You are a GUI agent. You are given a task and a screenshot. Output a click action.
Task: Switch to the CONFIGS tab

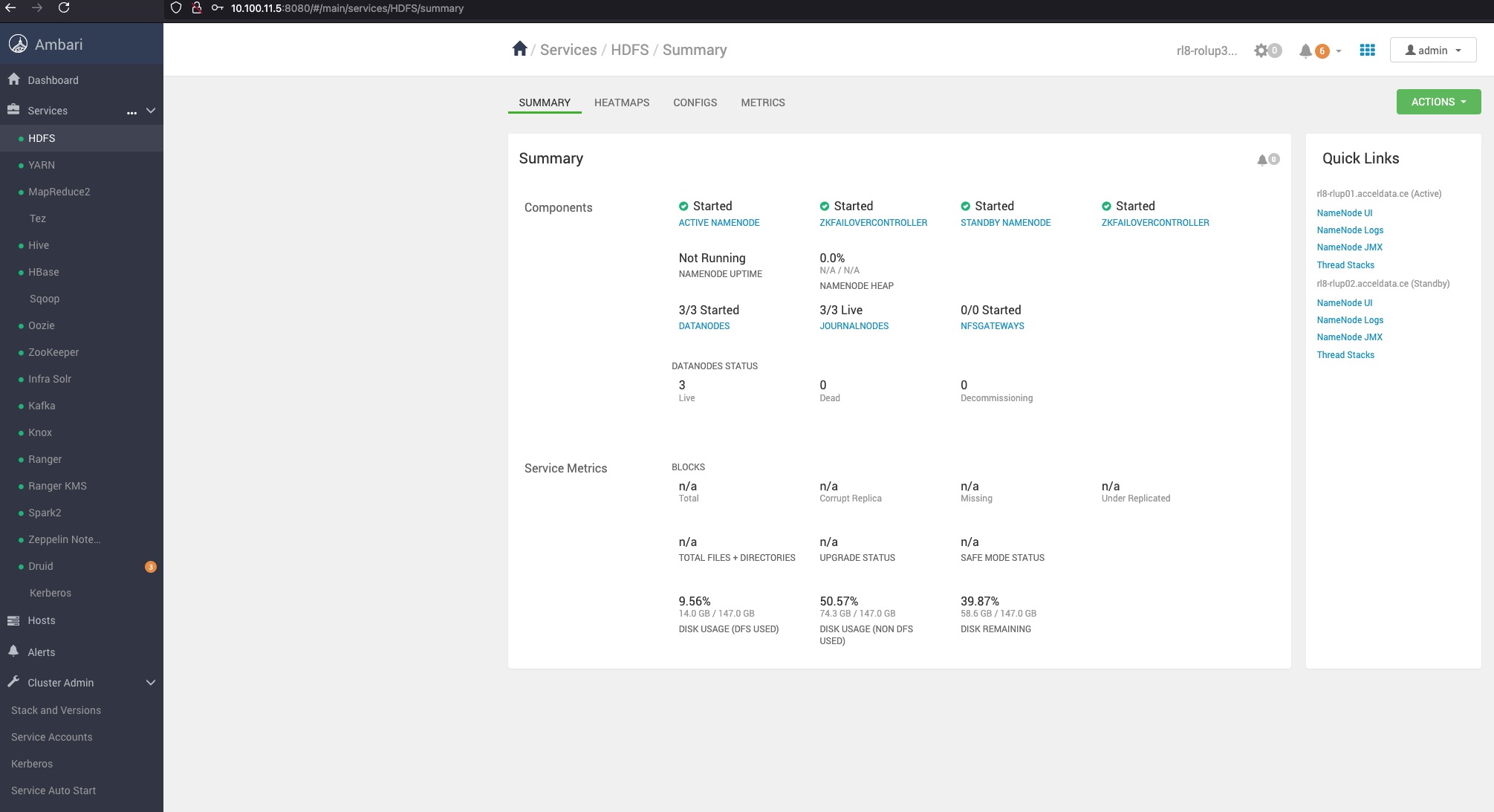tap(695, 103)
